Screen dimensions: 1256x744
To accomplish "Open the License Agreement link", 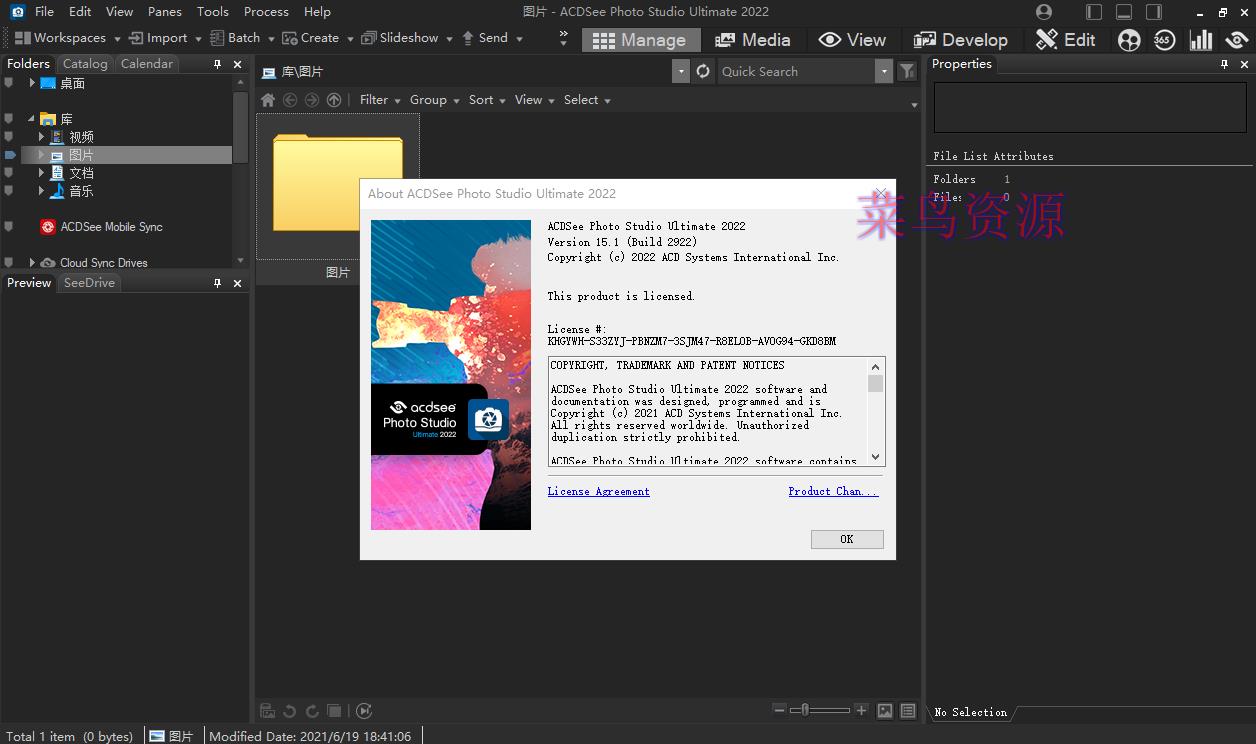I will tap(598, 491).
